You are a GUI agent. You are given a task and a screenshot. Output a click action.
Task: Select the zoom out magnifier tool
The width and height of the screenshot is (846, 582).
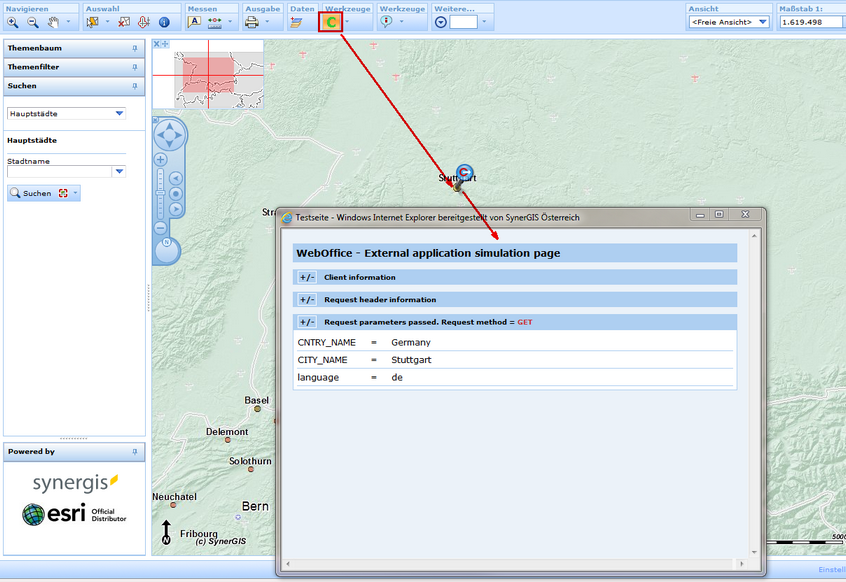[33, 22]
